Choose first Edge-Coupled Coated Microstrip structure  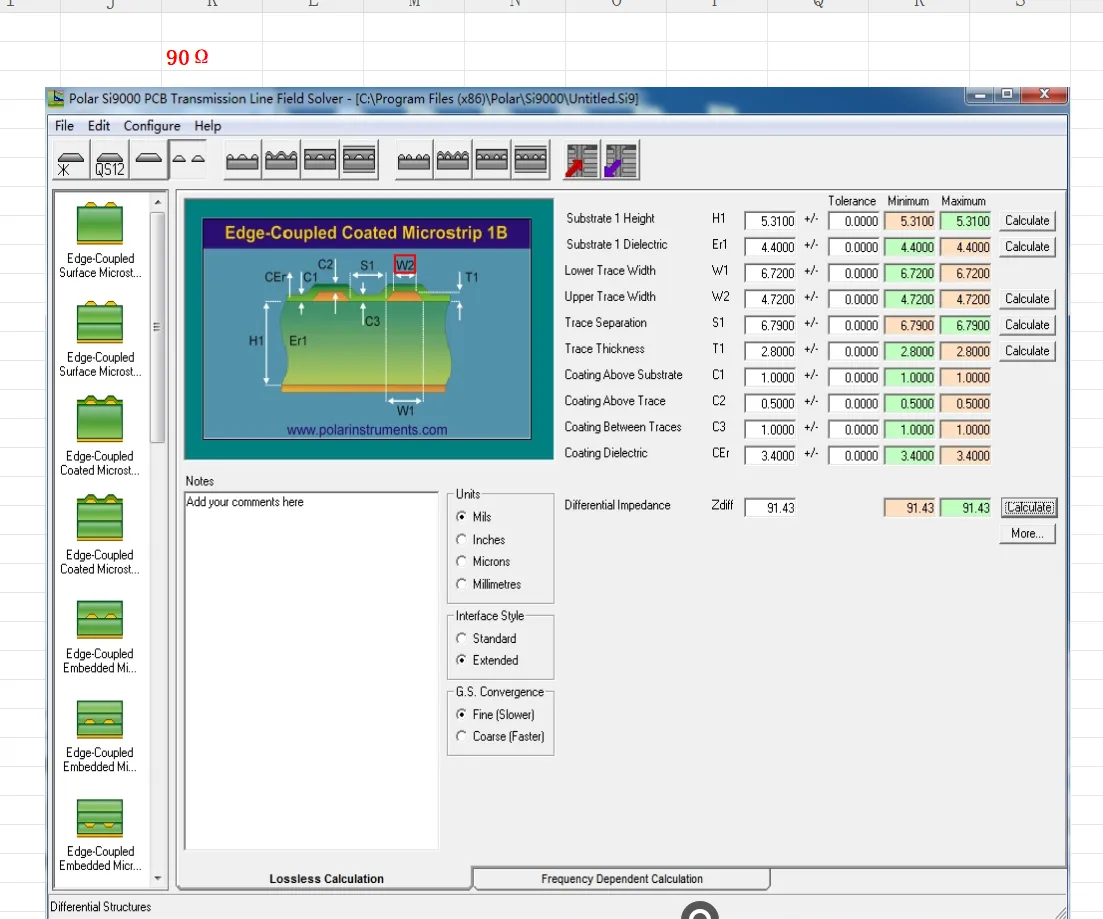(100, 438)
